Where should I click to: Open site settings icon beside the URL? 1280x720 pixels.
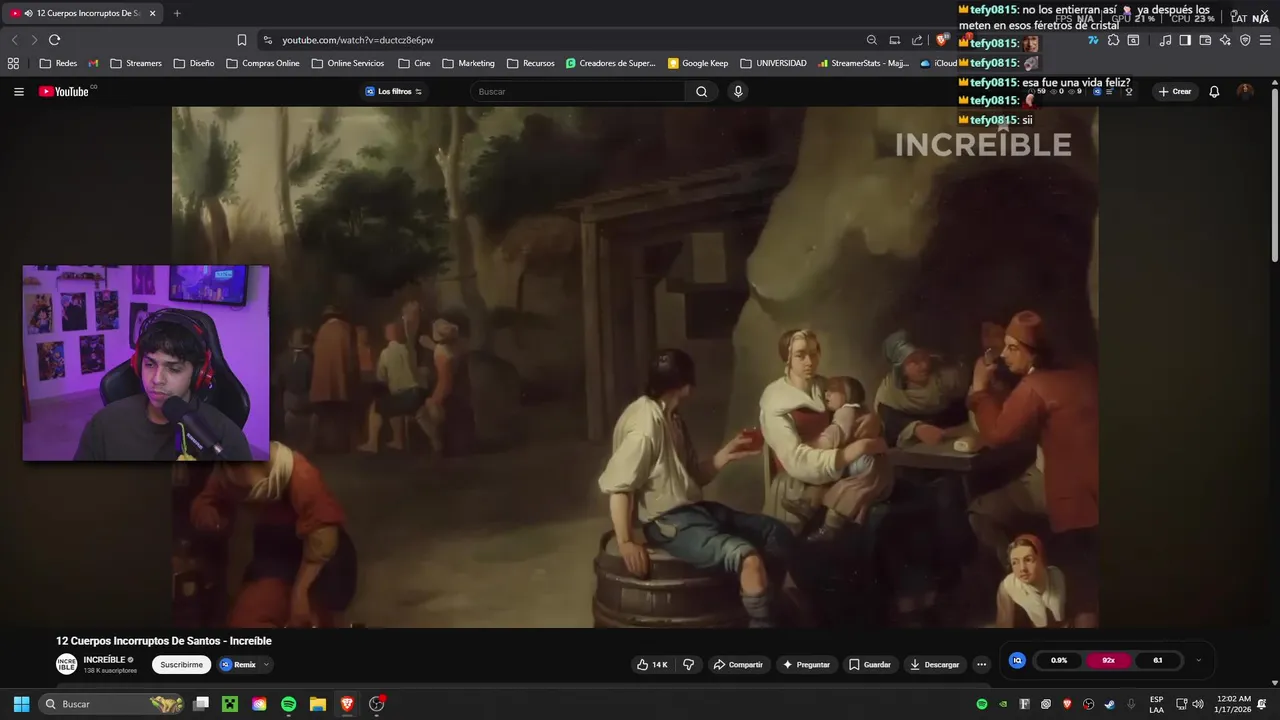(x=267, y=40)
